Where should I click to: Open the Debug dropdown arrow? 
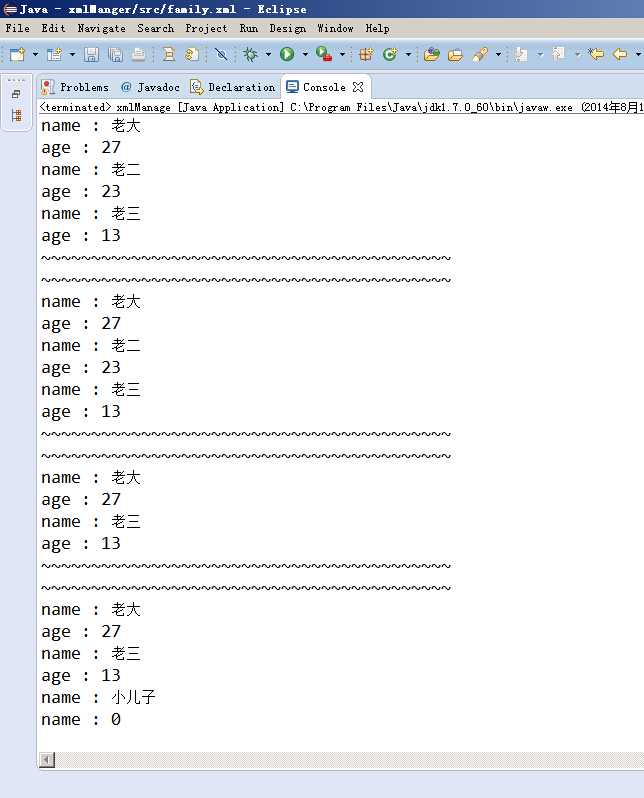pyautogui.click(x=268, y=54)
